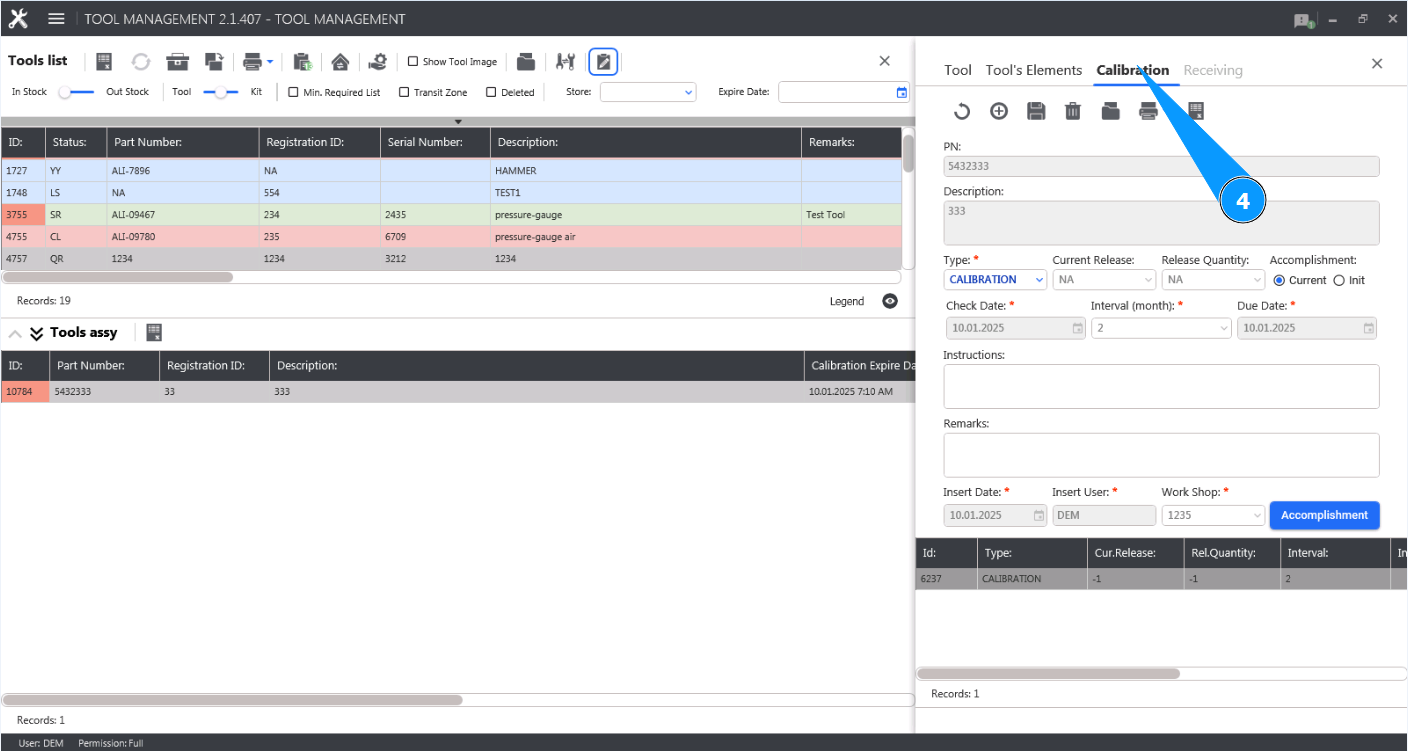The height and width of the screenshot is (751, 1408).
Task: Open the wrench tools icon
Action: 565,61
